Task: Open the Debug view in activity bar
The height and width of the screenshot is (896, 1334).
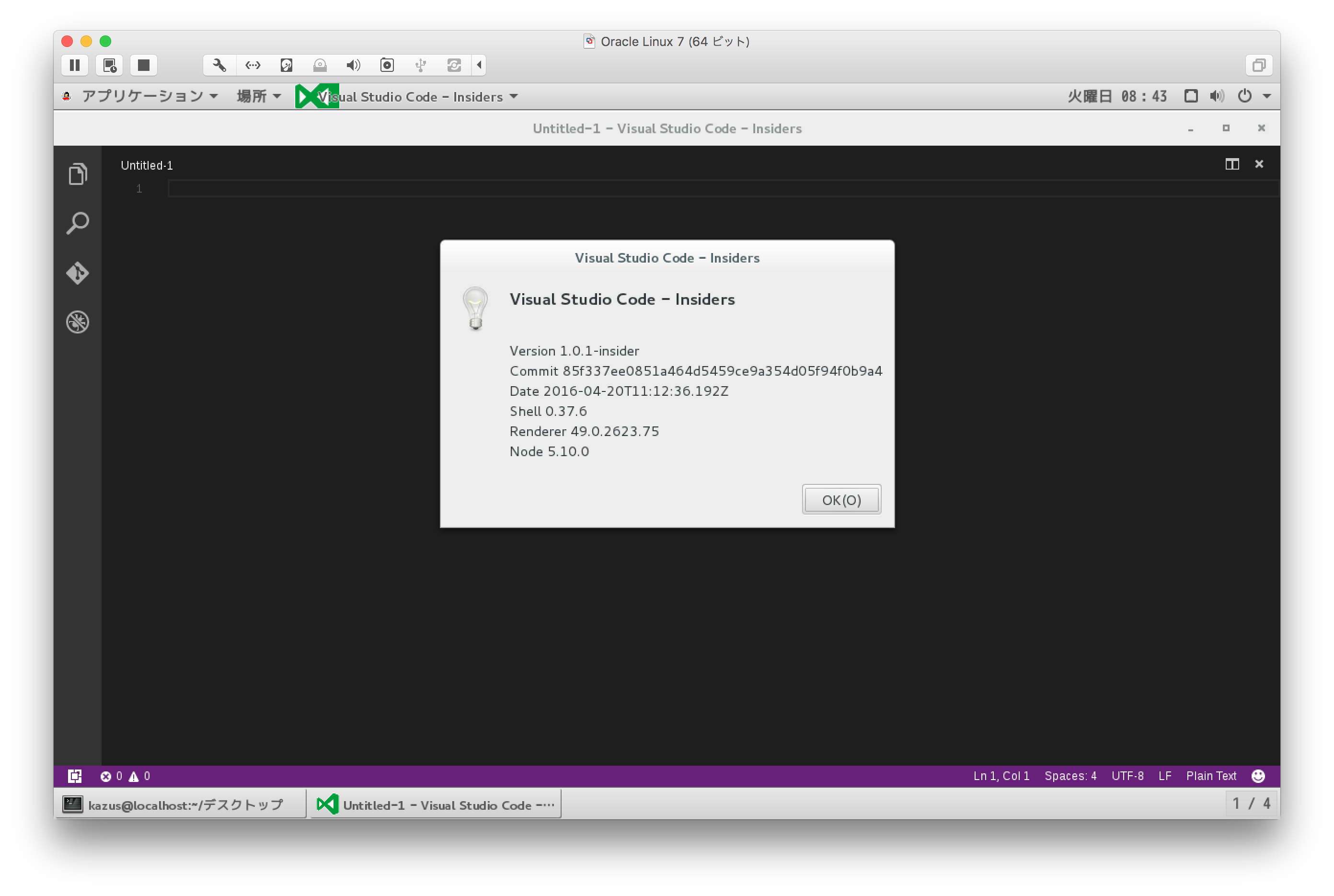Action: (x=78, y=322)
